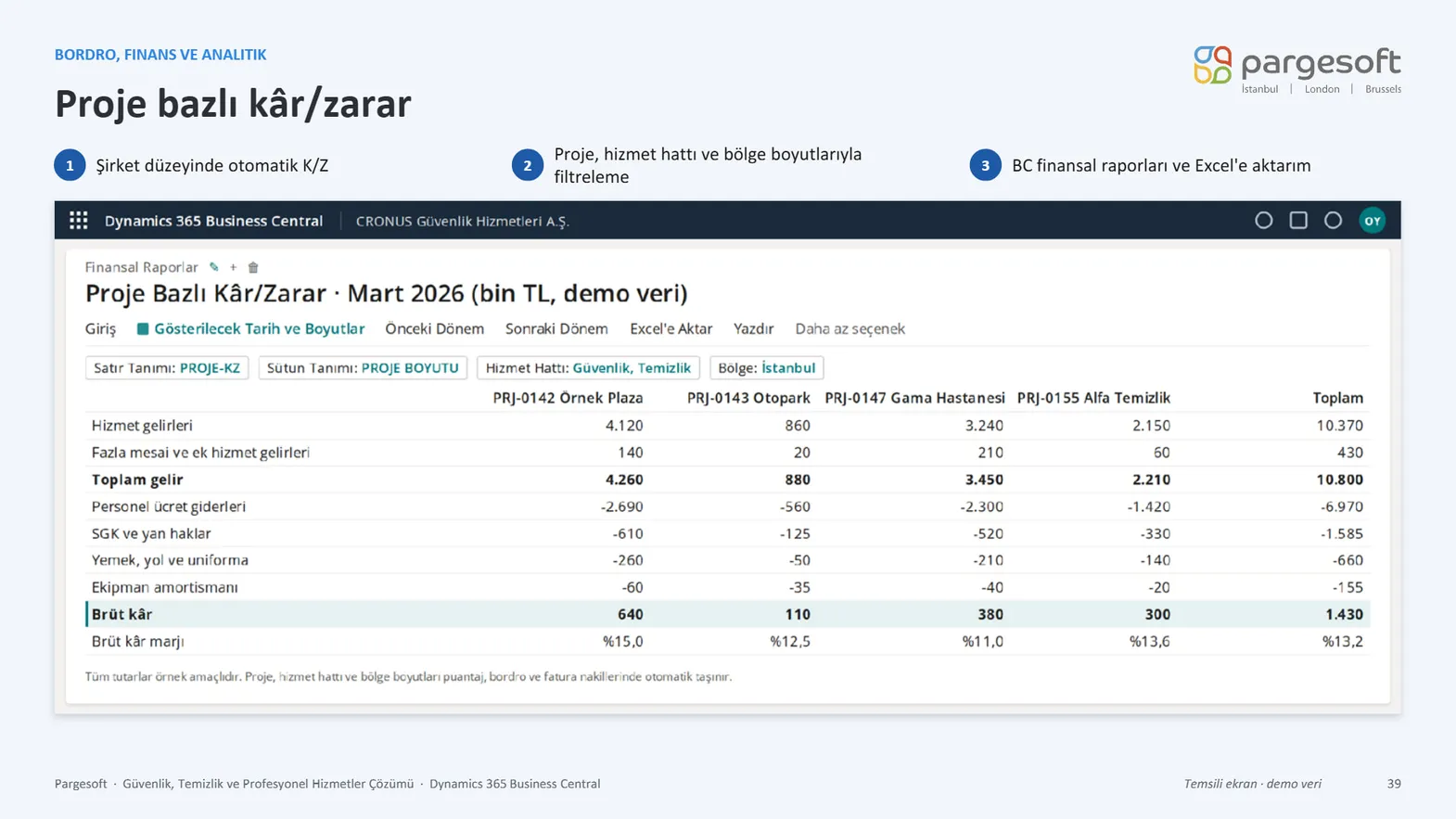Open the app launcher waffle grid icon
Image resolution: width=1456 pixels, height=819 pixels.
click(79, 221)
